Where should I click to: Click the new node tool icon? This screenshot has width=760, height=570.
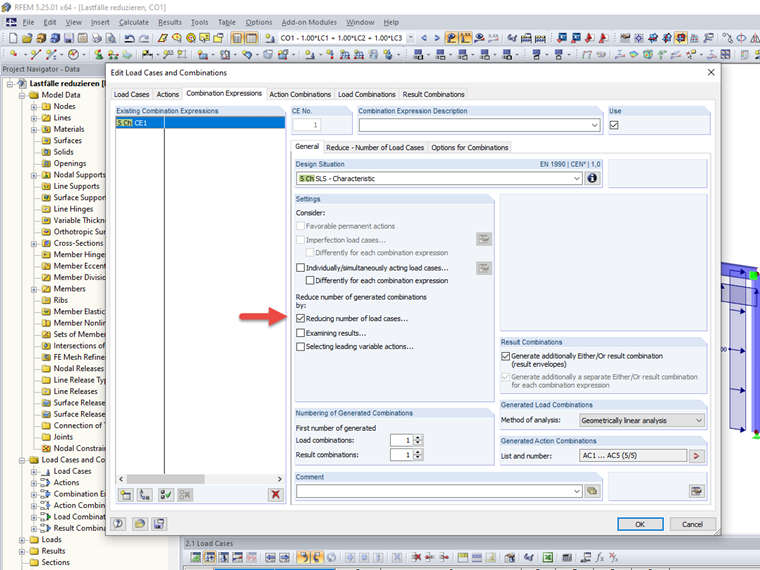[14, 54]
